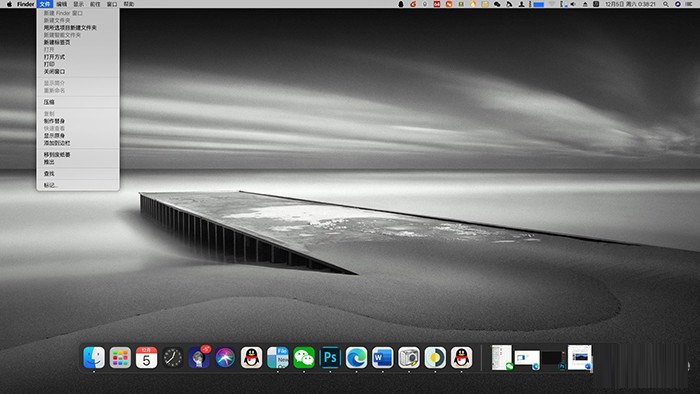Open the round yellow-and-dark Dock app

pos(435,357)
